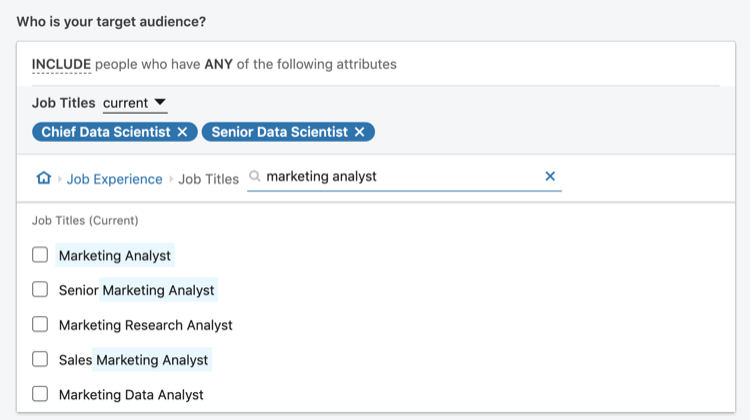Click into the job title search field
750x420 pixels.
404,177
